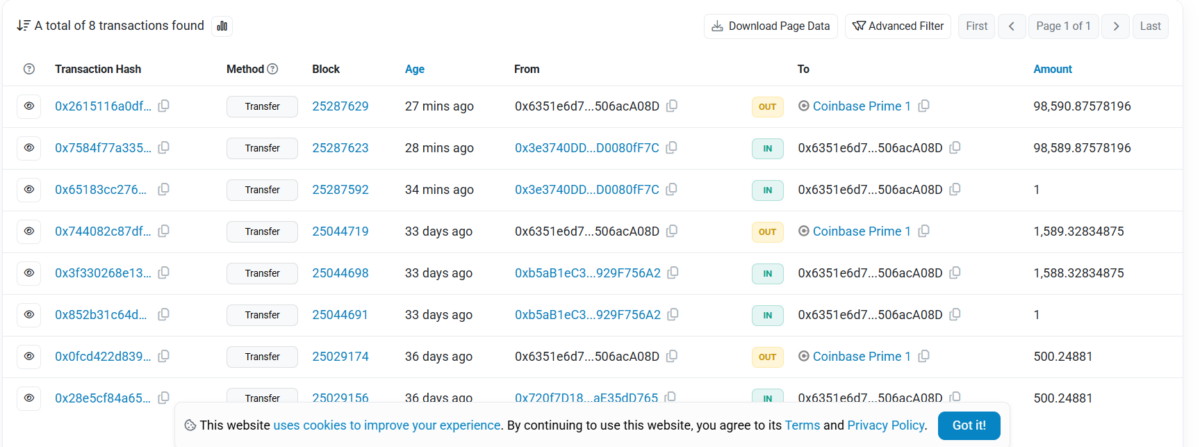
Task: Open sender 0xb5aB1eC3 in block 25044698 row
Action: [588, 273]
